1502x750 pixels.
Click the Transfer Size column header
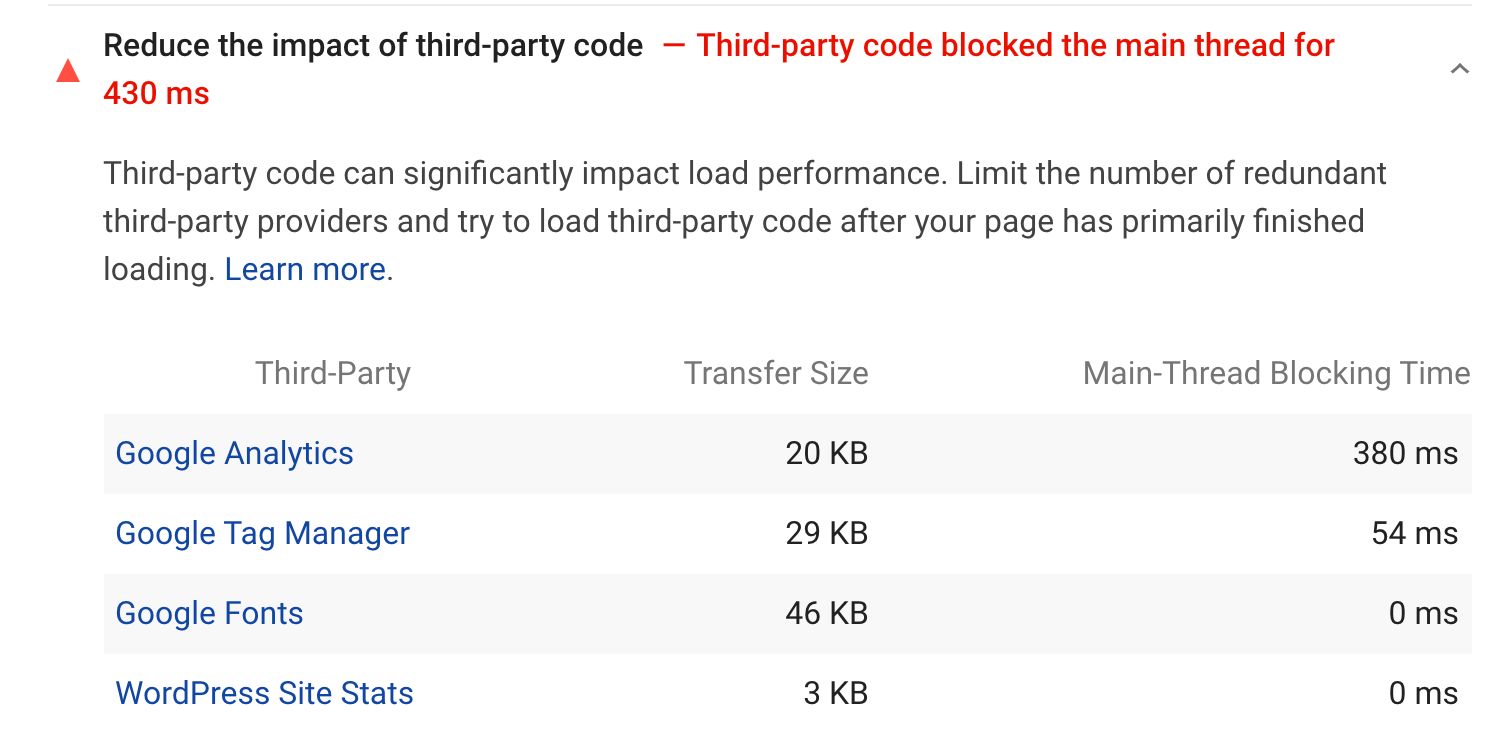coord(776,373)
